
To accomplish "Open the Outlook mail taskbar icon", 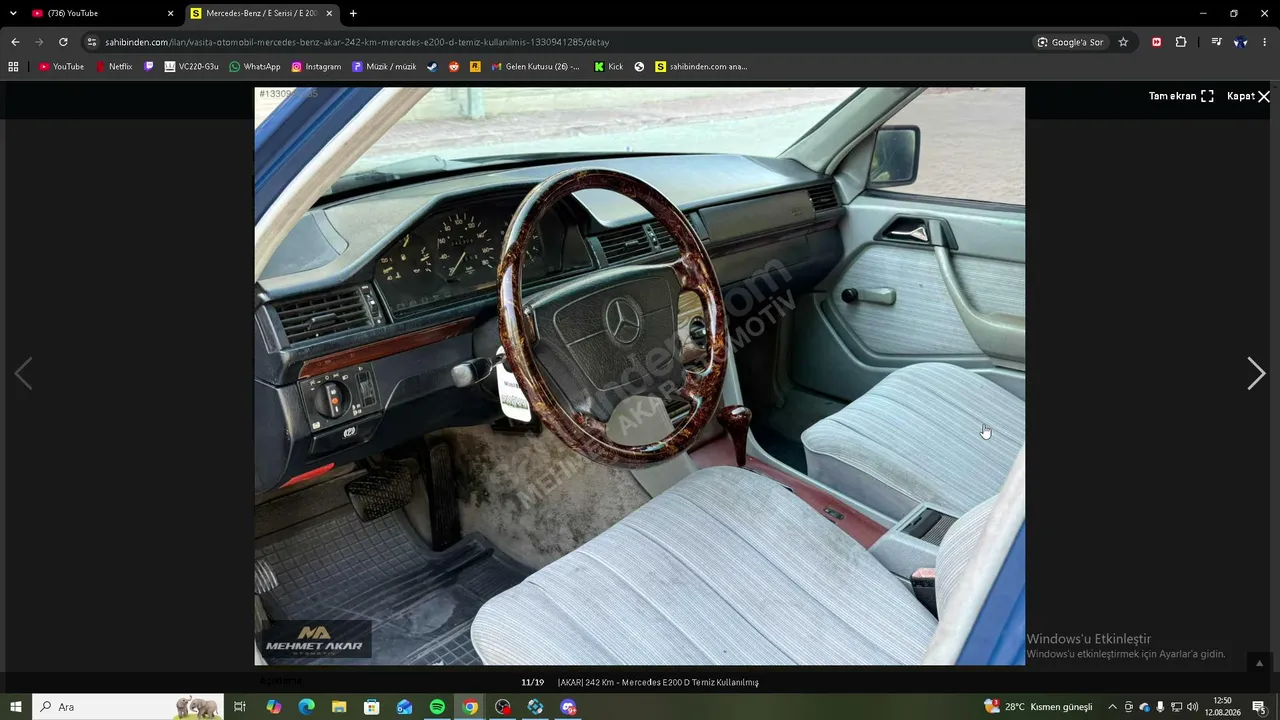I will click(x=404, y=707).
